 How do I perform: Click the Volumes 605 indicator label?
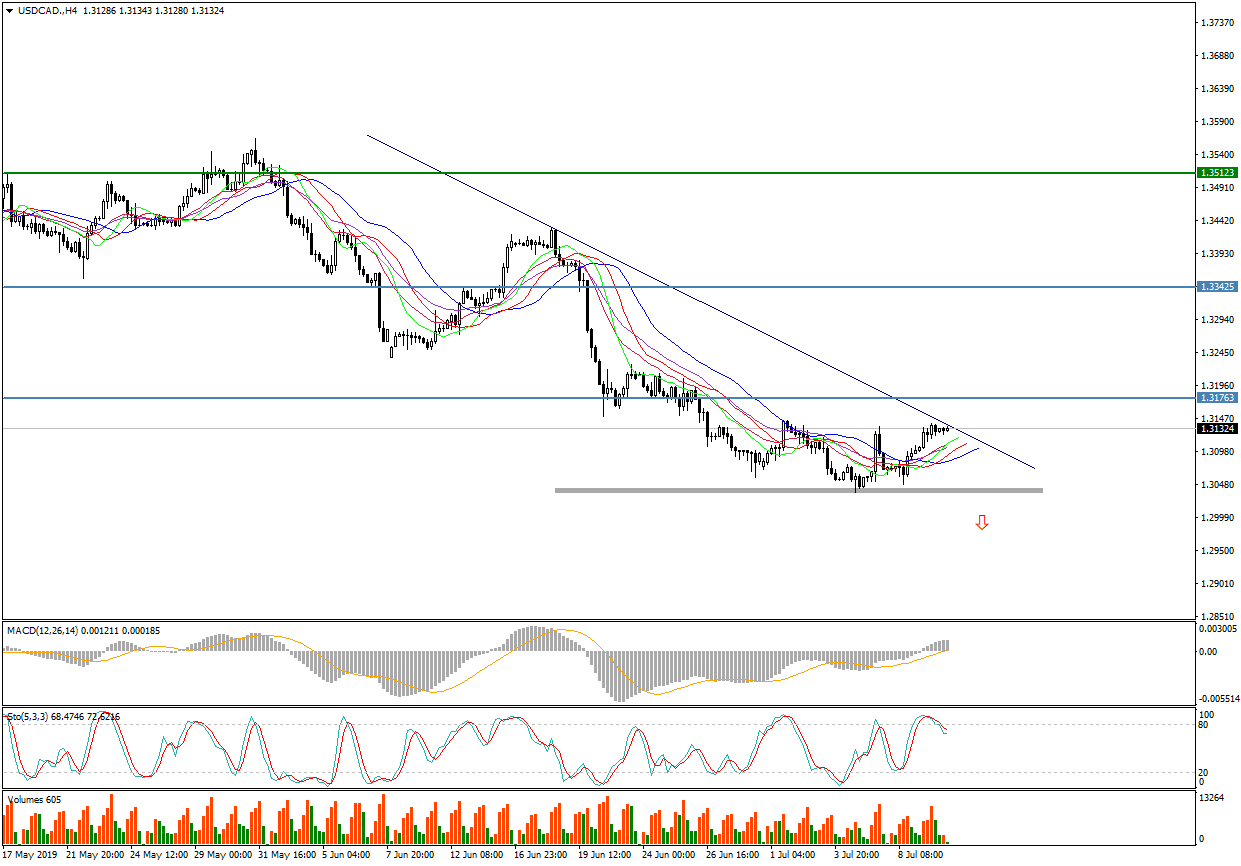coord(34,800)
